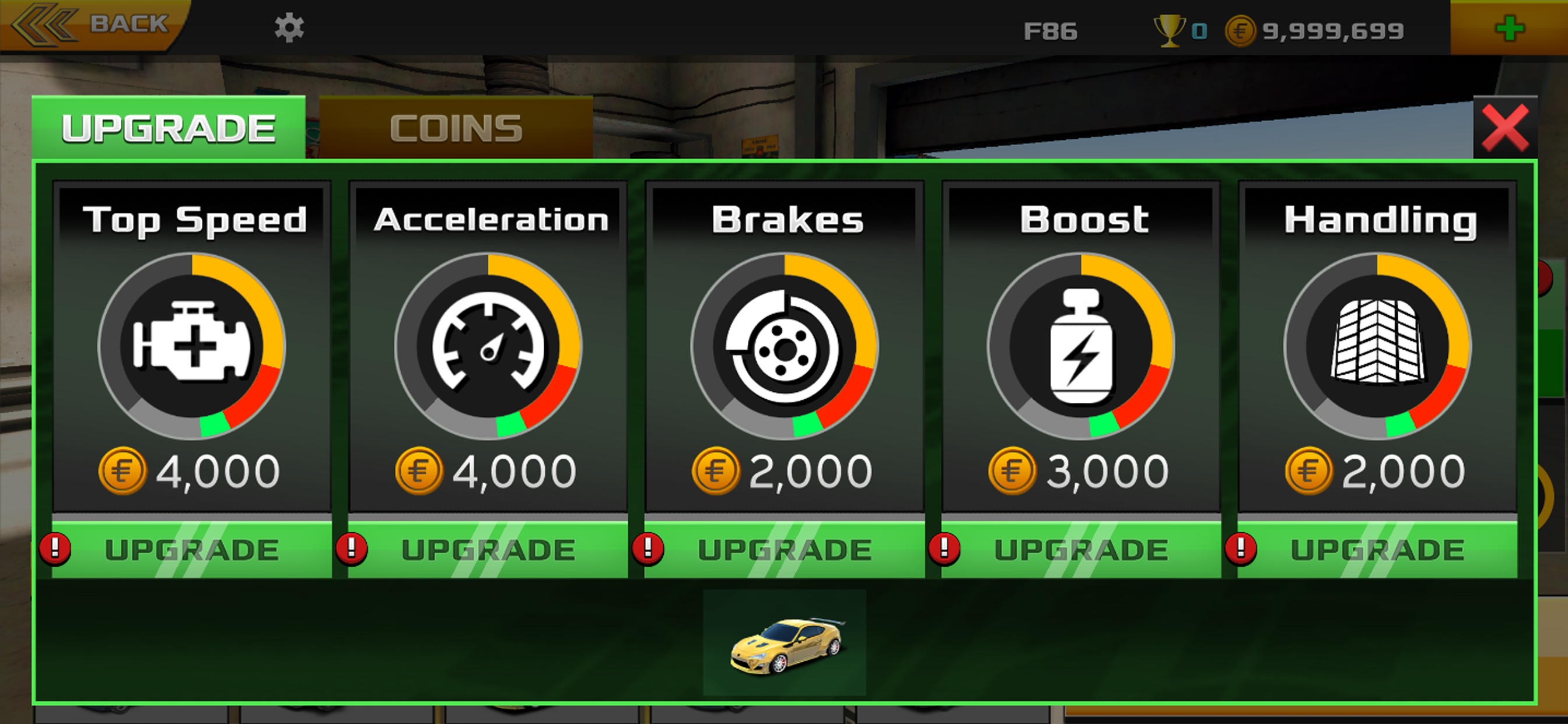Upgrade Acceleration for 4,000 coins

coord(488,549)
